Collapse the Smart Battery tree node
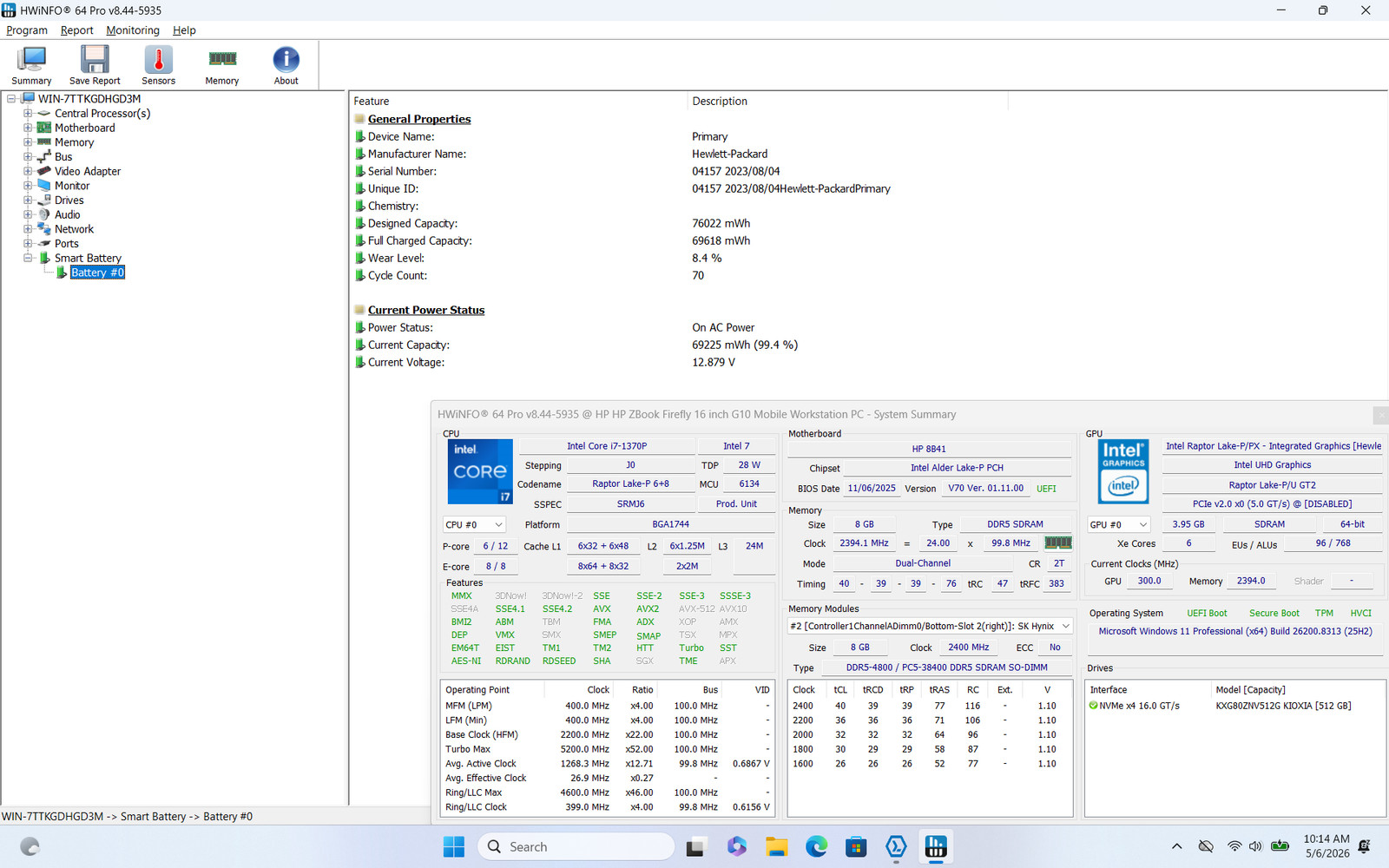 tap(28, 258)
